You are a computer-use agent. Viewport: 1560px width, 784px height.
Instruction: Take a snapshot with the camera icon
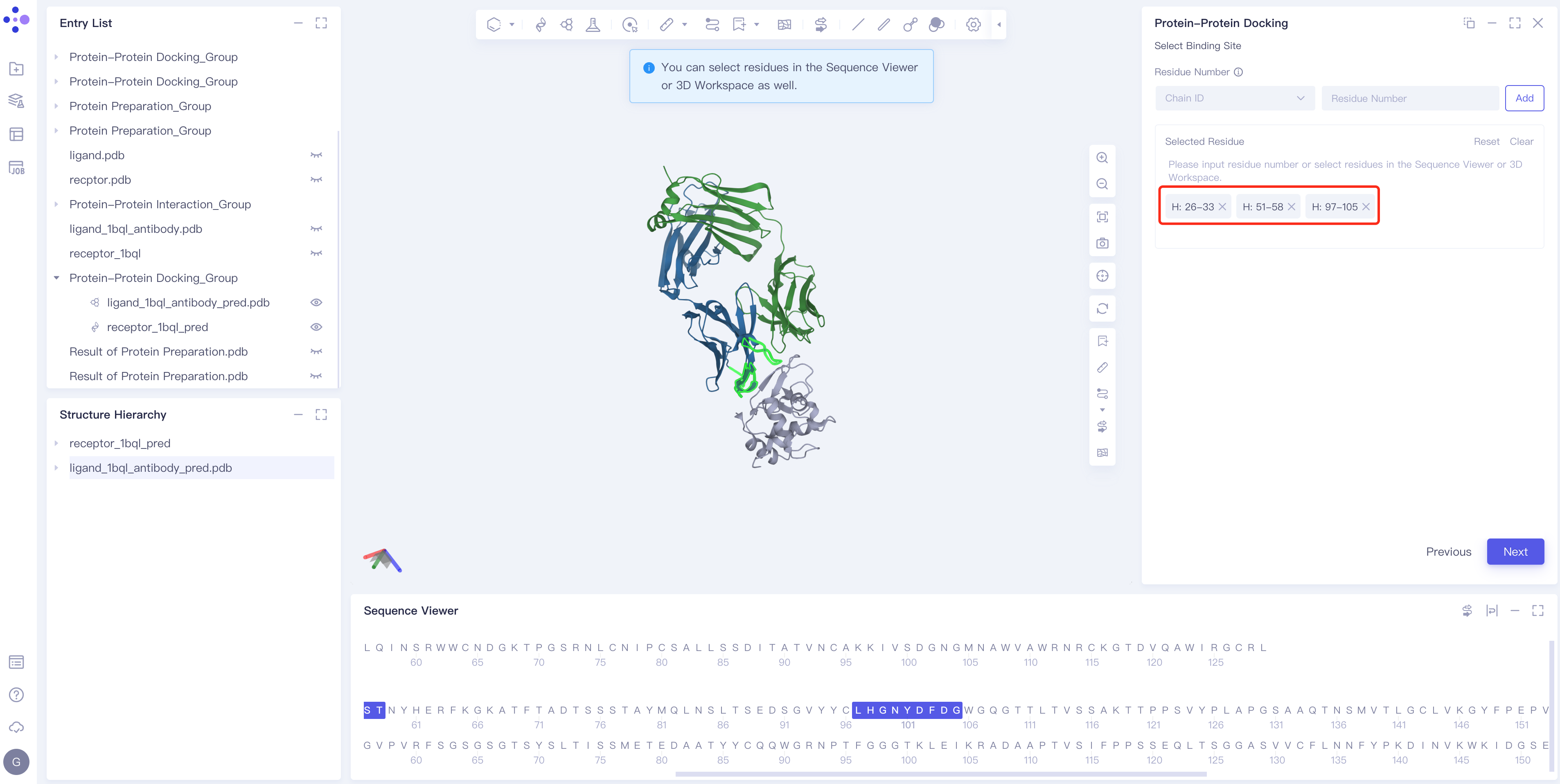coord(1102,243)
